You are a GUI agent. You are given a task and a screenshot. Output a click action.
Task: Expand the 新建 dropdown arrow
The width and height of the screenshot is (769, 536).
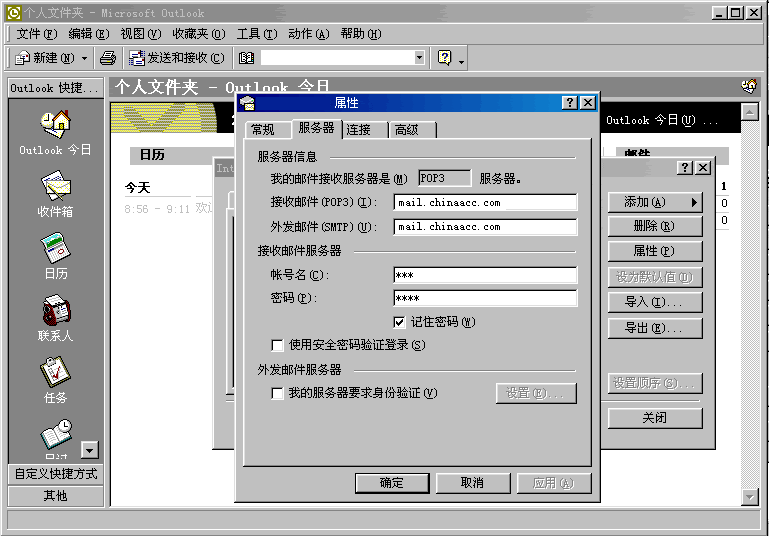84,58
